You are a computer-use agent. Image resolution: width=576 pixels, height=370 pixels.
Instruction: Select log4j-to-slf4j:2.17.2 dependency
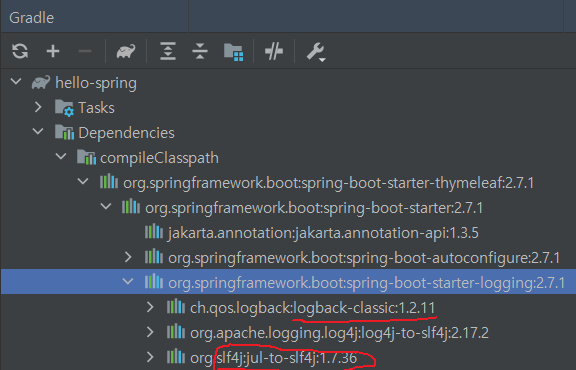pos(288,333)
